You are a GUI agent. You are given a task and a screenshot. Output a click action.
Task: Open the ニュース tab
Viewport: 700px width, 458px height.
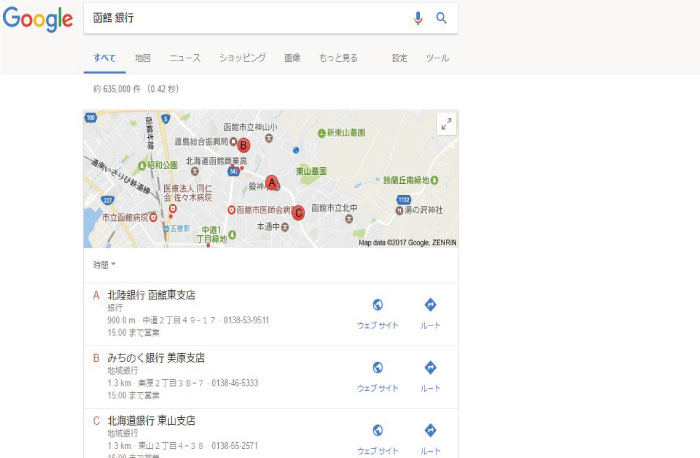pyautogui.click(x=185, y=58)
